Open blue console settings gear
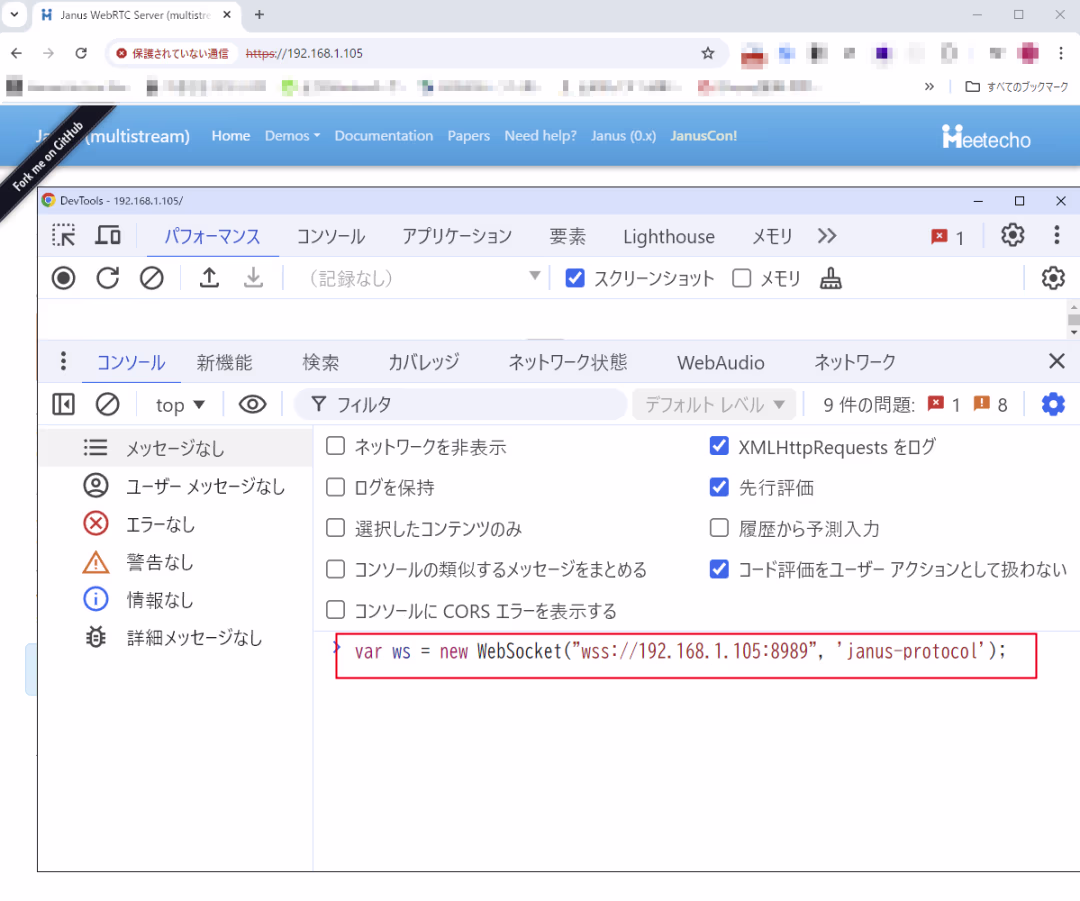1080x901 pixels. click(x=1053, y=404)
